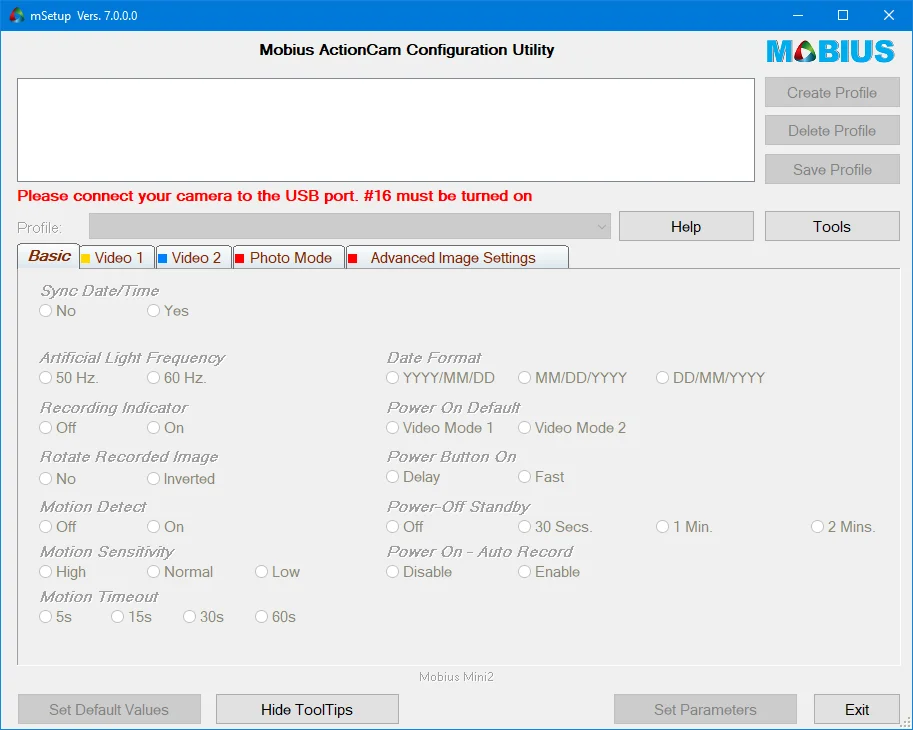The height and width of the screenshot is (730, 913).
Task: Set Power-Off Standby to 2 Mins.
Action: [843, 527]
